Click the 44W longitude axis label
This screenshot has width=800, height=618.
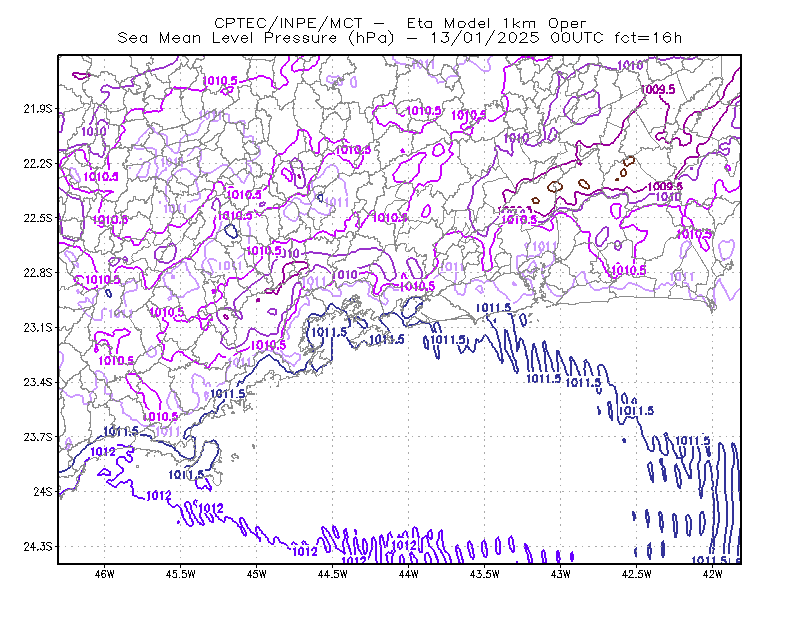(409, 574)
